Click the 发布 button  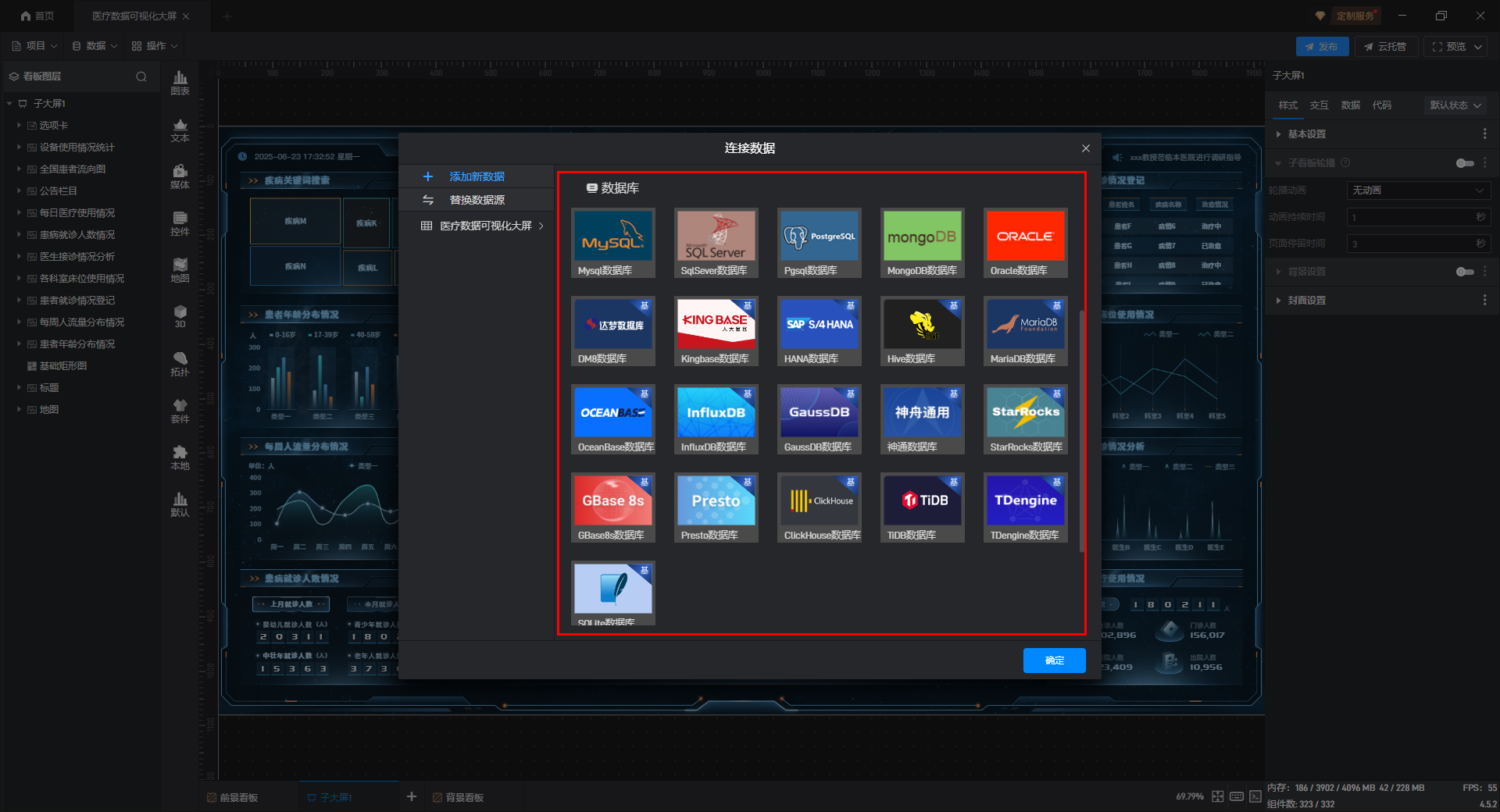(x=1322, y=47)
